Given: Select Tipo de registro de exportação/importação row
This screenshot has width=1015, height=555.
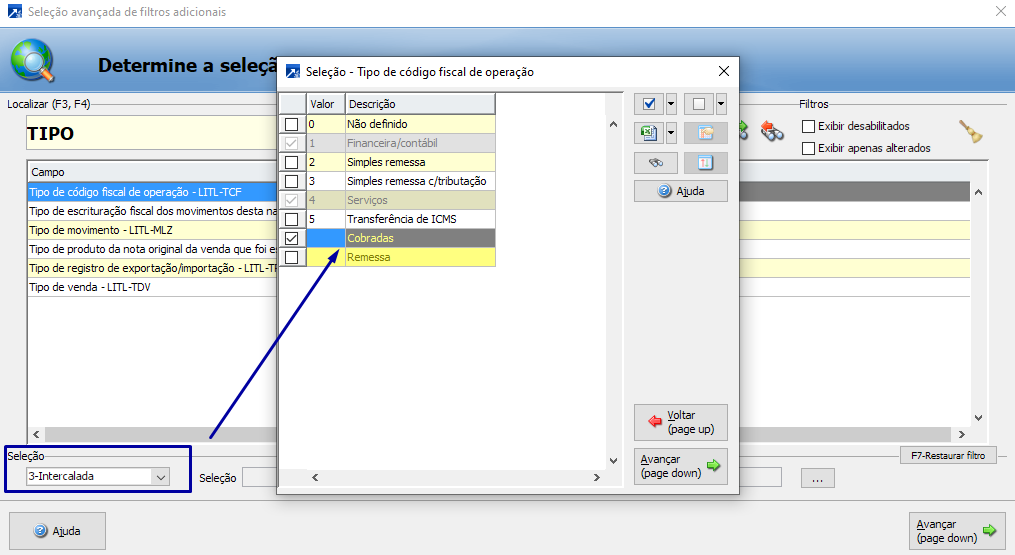Looking at the screenshot, I should click(153, 268).
